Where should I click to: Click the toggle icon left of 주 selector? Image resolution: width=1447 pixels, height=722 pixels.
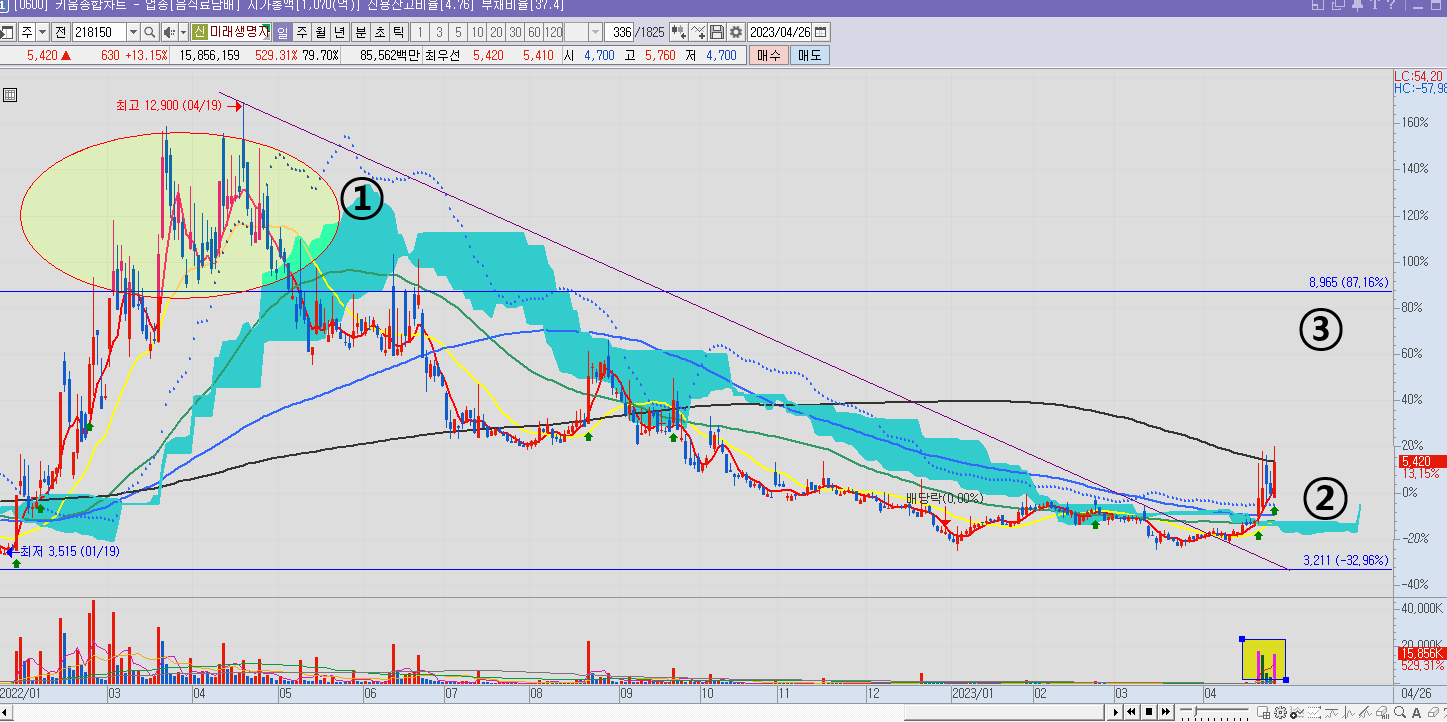(x=7, y=32)
